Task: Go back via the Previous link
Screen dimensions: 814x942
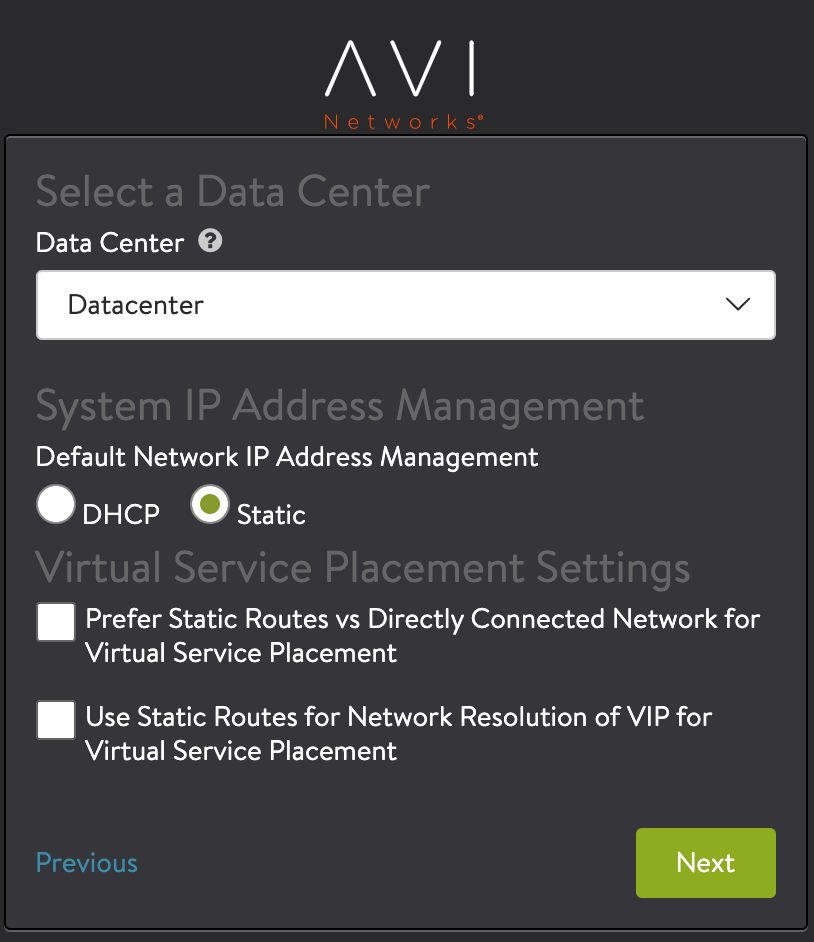Action: coord(87,862)
